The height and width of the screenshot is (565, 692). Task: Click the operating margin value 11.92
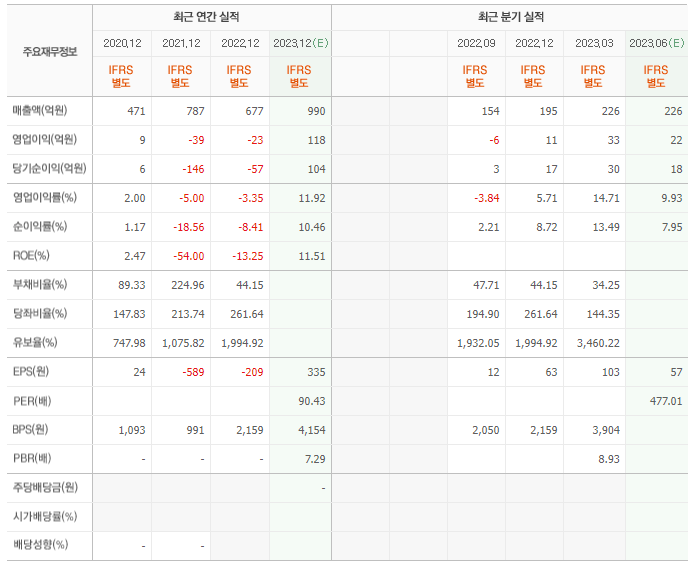tap(312, 198)
